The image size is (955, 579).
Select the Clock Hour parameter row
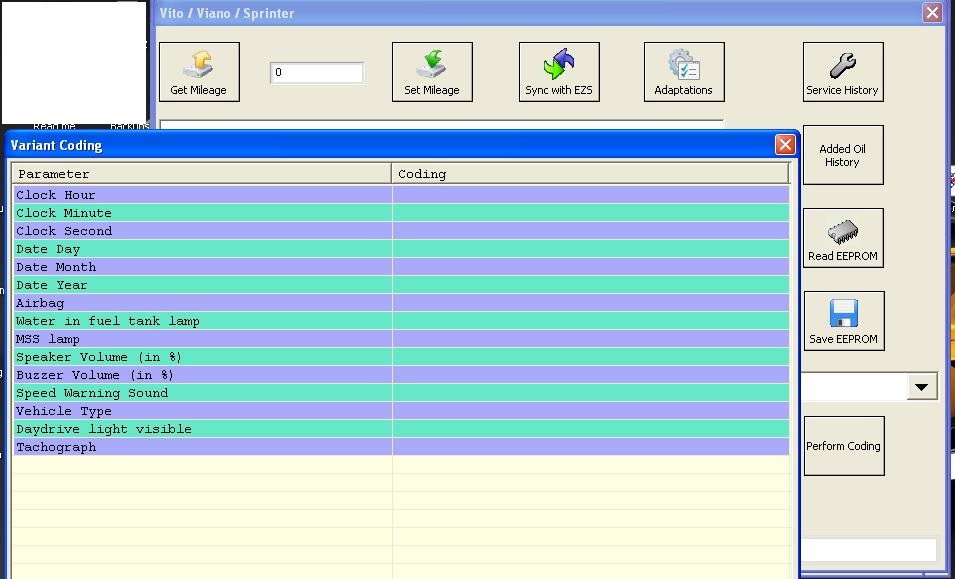tap(401, 195)
